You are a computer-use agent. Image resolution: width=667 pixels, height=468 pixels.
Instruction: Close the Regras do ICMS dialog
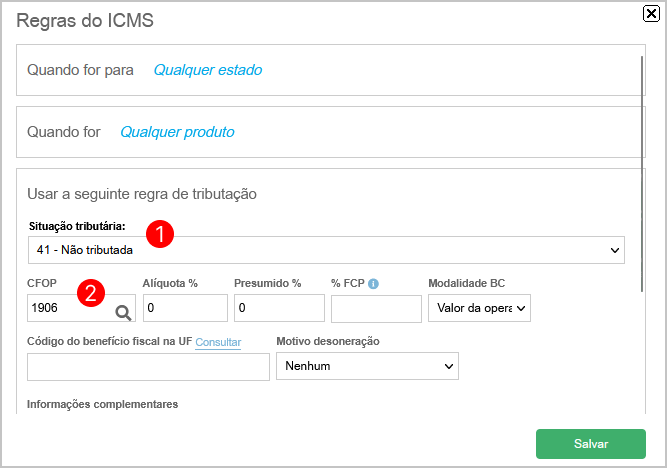(651, 14)
